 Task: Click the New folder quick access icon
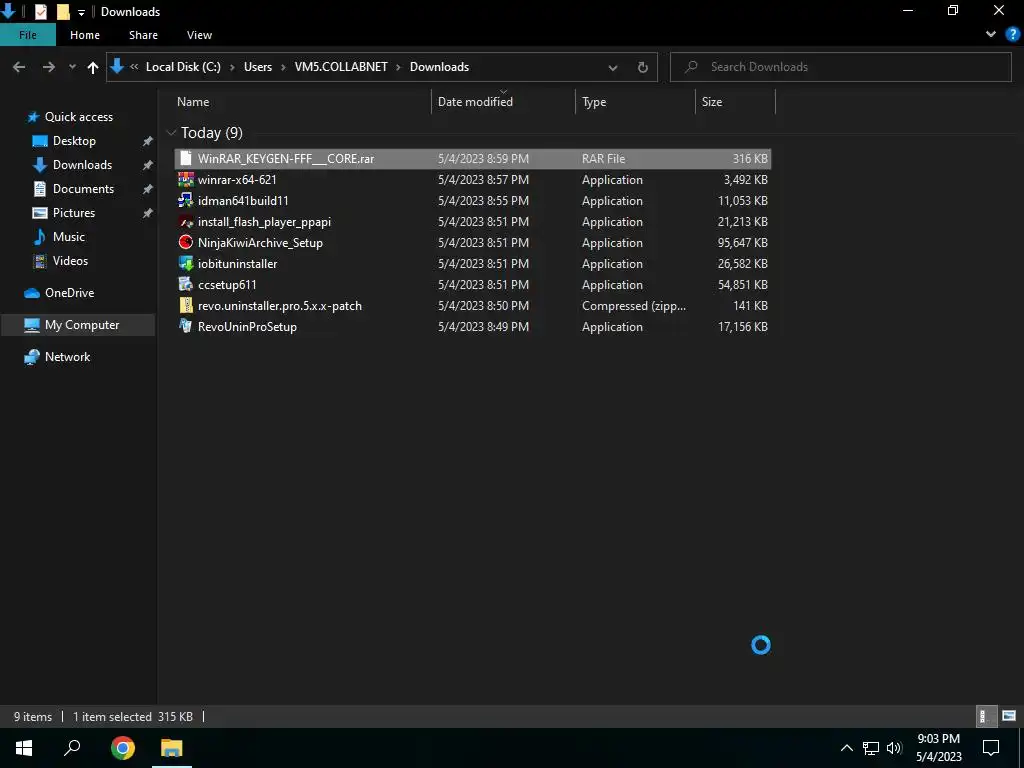tap(63, 11)
